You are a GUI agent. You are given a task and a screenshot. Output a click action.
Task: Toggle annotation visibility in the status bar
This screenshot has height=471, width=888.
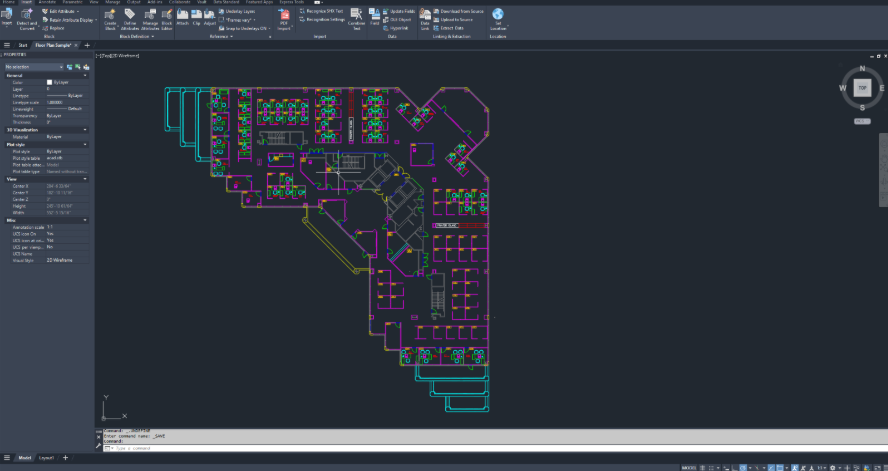(x=795, y=468)
